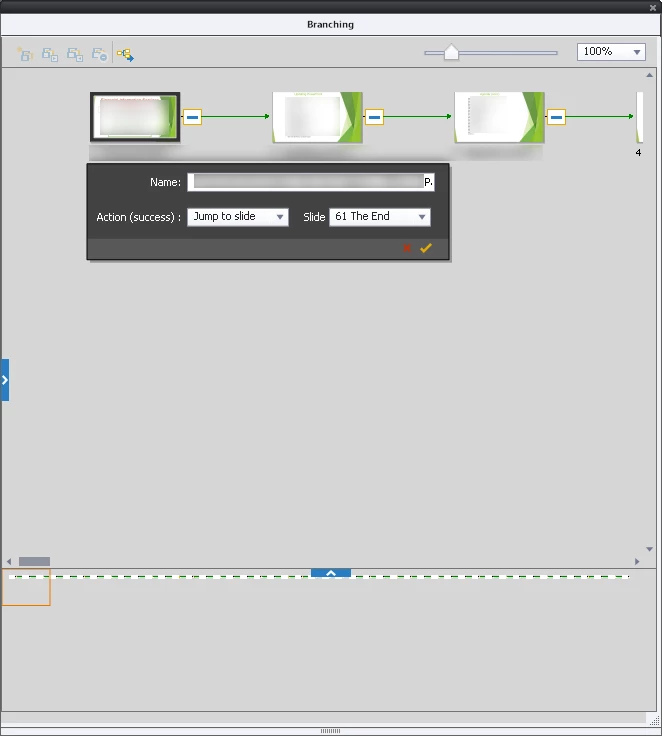This screenshot has width=662, height=736.
Task: Select the second slide thumbnail
Action: 317,117
